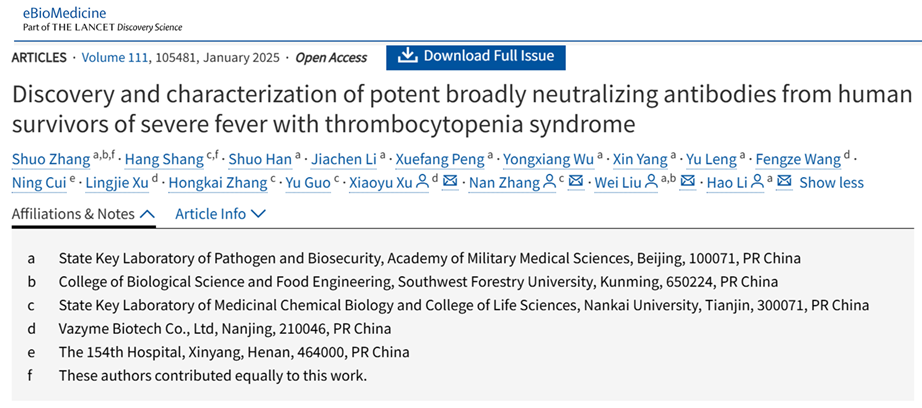Click the person icon next to Nan Zhang

[x=549, y=183]
